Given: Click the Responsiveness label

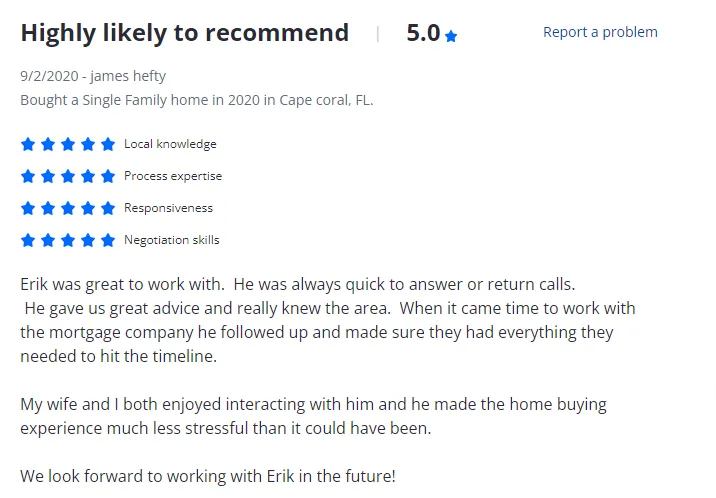Looking at the screenshot, I should (x=168, y=208).
